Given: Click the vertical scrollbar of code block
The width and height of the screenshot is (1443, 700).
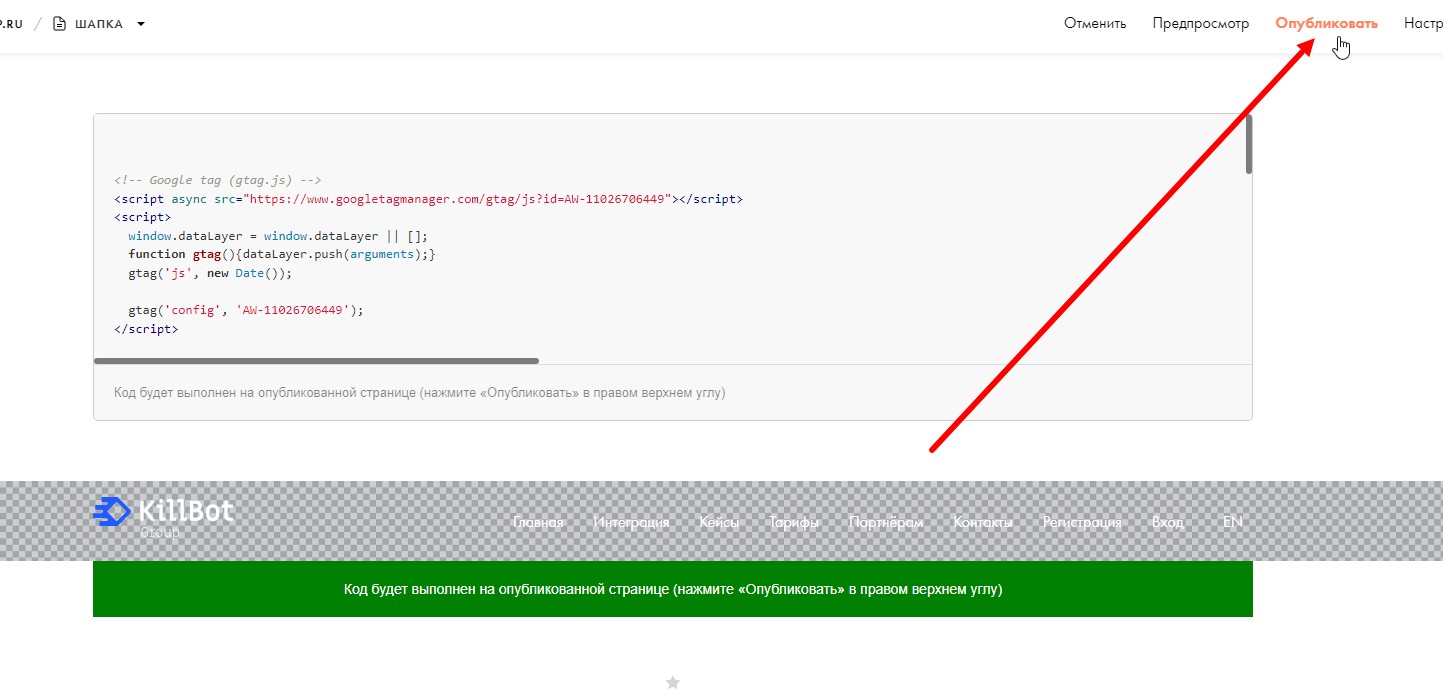Looking at the screenshot, I should point(1248,145).
